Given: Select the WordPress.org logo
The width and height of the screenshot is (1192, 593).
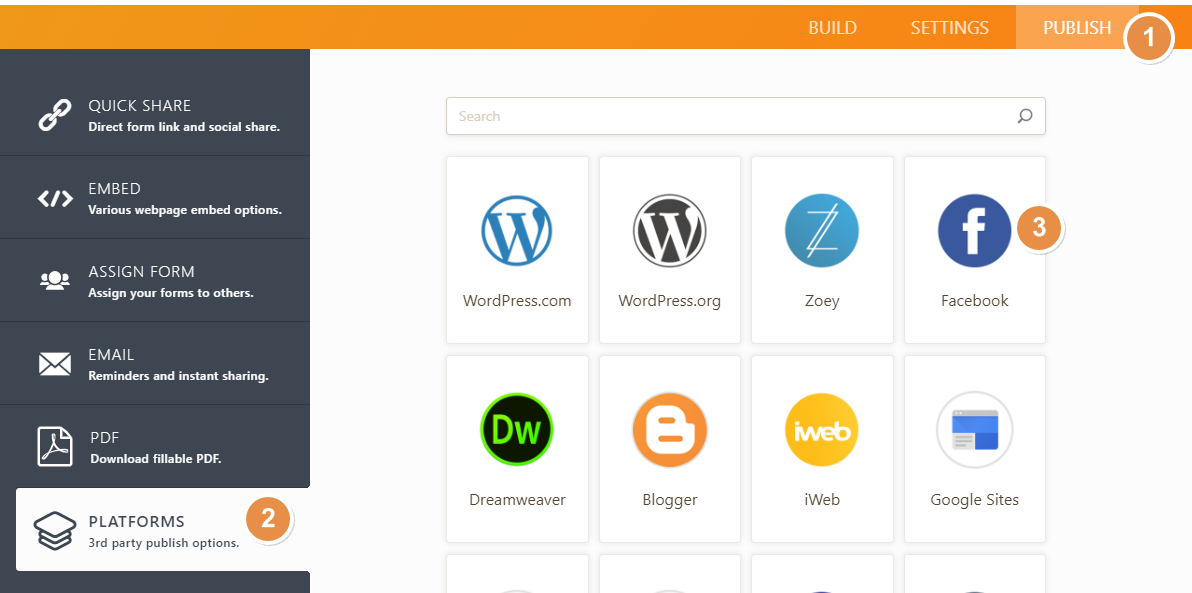Looking at the screenshot, I should click(669, 230).
